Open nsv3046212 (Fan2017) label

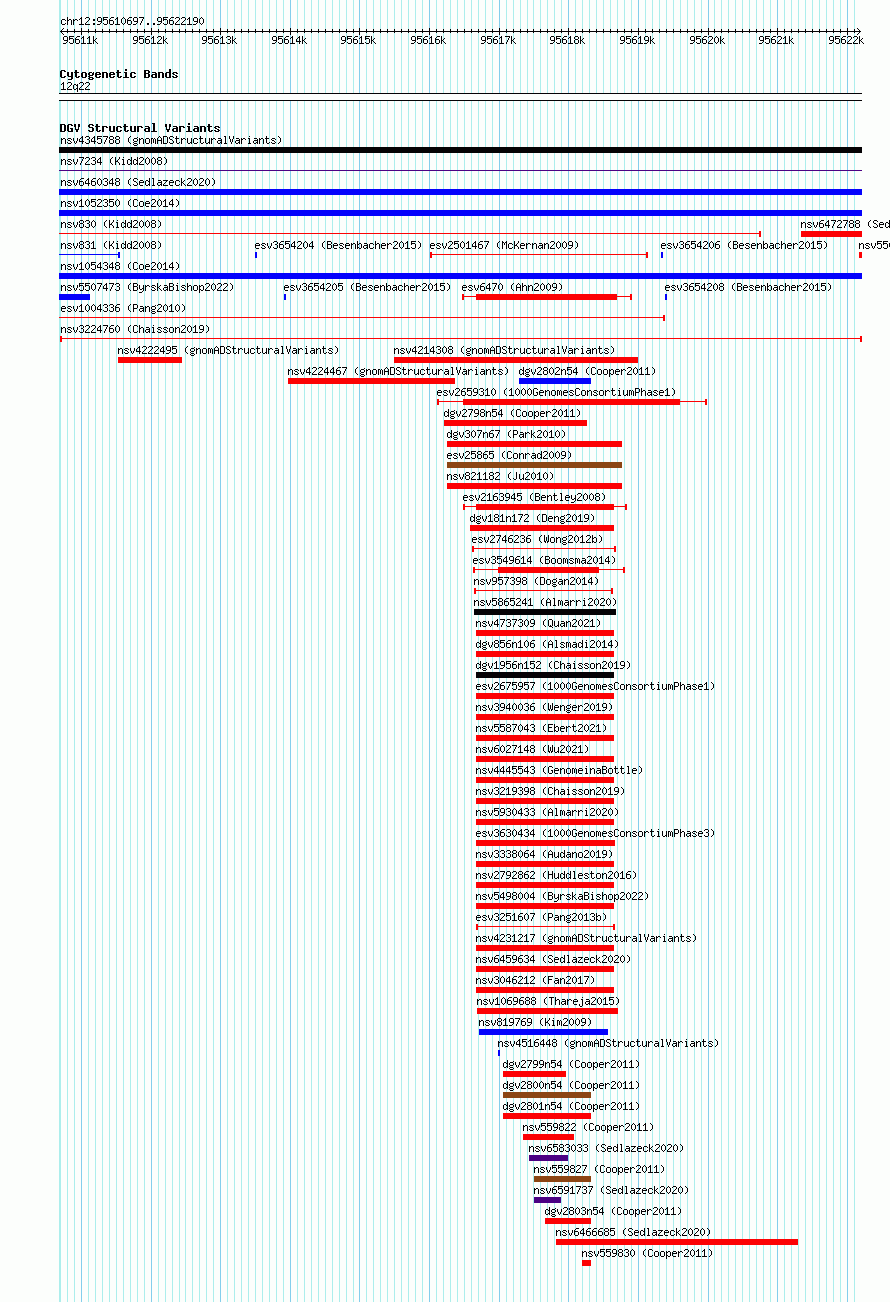(x=536, y=980)
